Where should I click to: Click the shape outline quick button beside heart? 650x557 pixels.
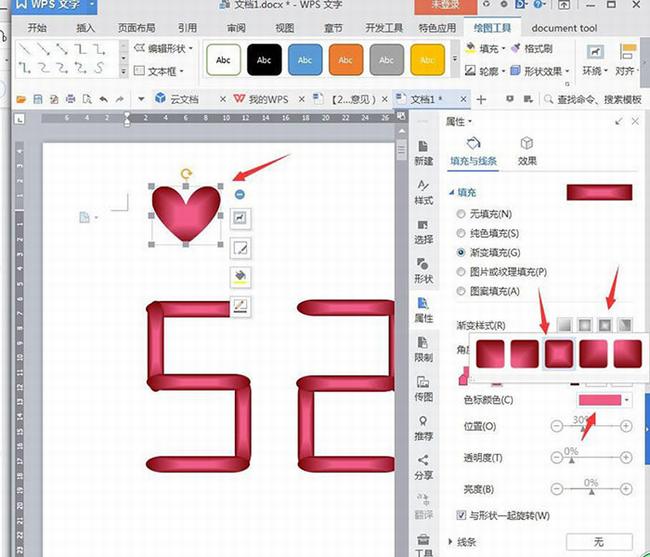click(240, 307)
